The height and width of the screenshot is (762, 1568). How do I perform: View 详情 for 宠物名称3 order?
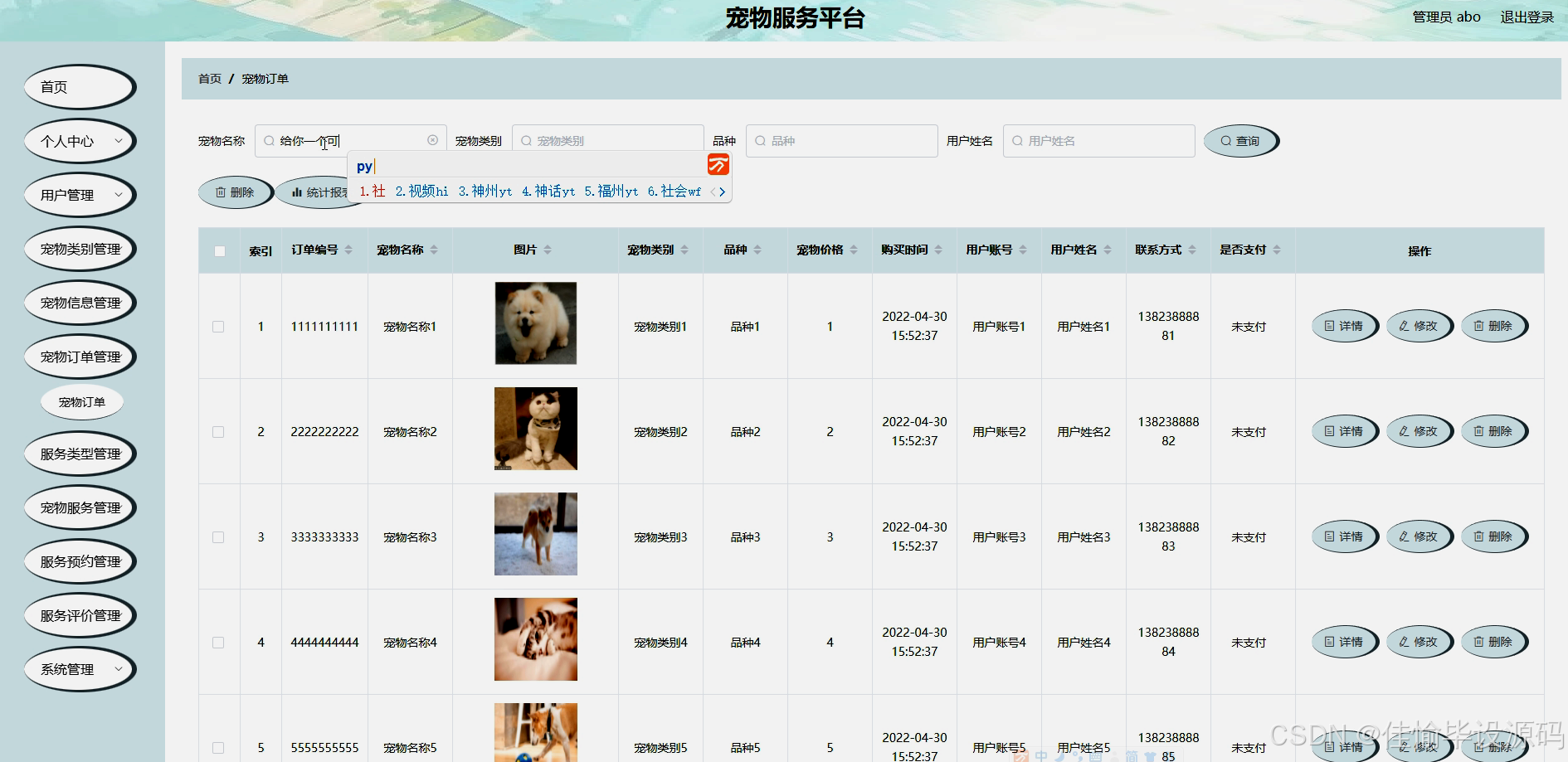[1345, 536]
